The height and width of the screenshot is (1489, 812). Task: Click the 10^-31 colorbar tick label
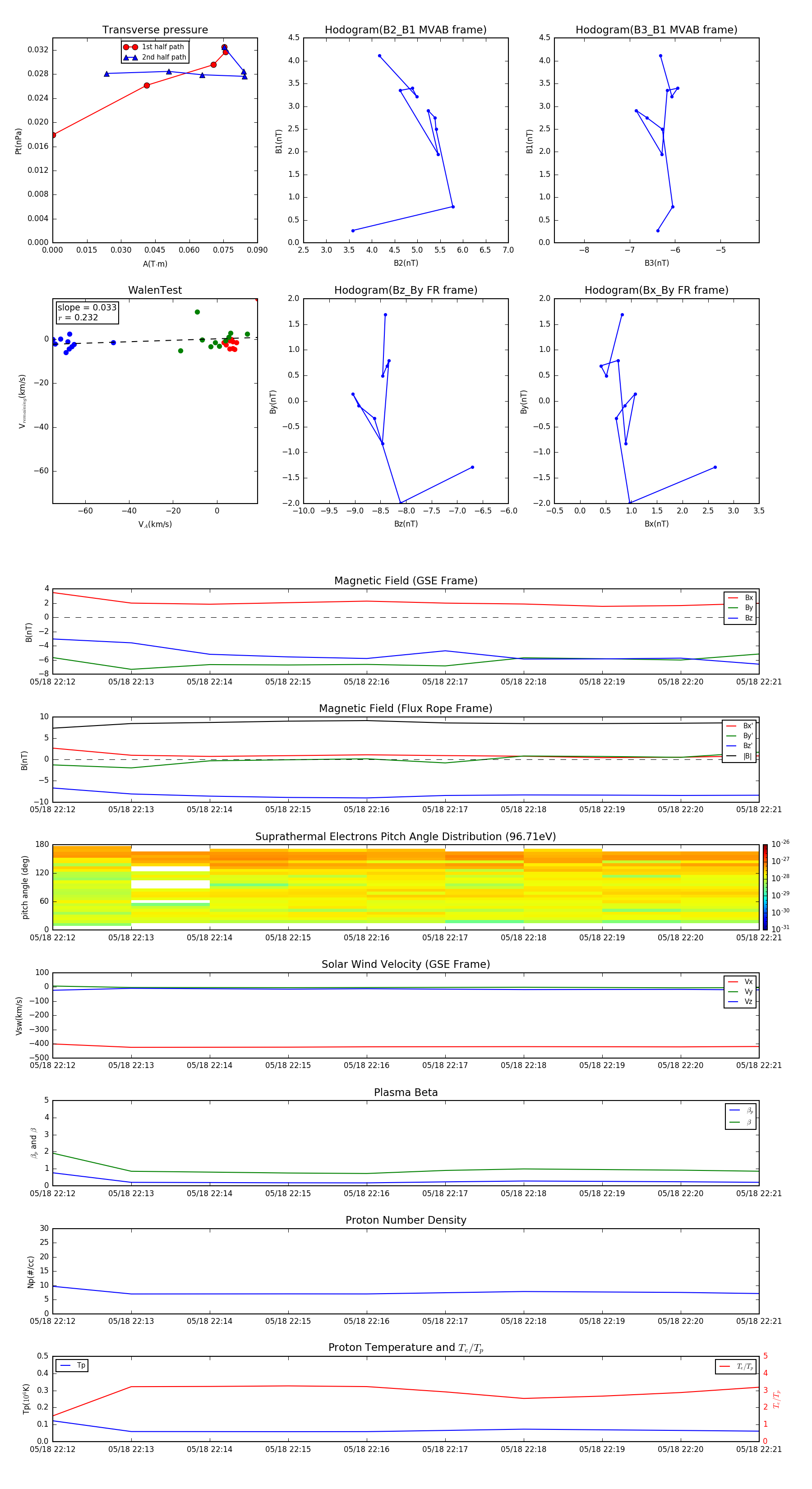780,929
